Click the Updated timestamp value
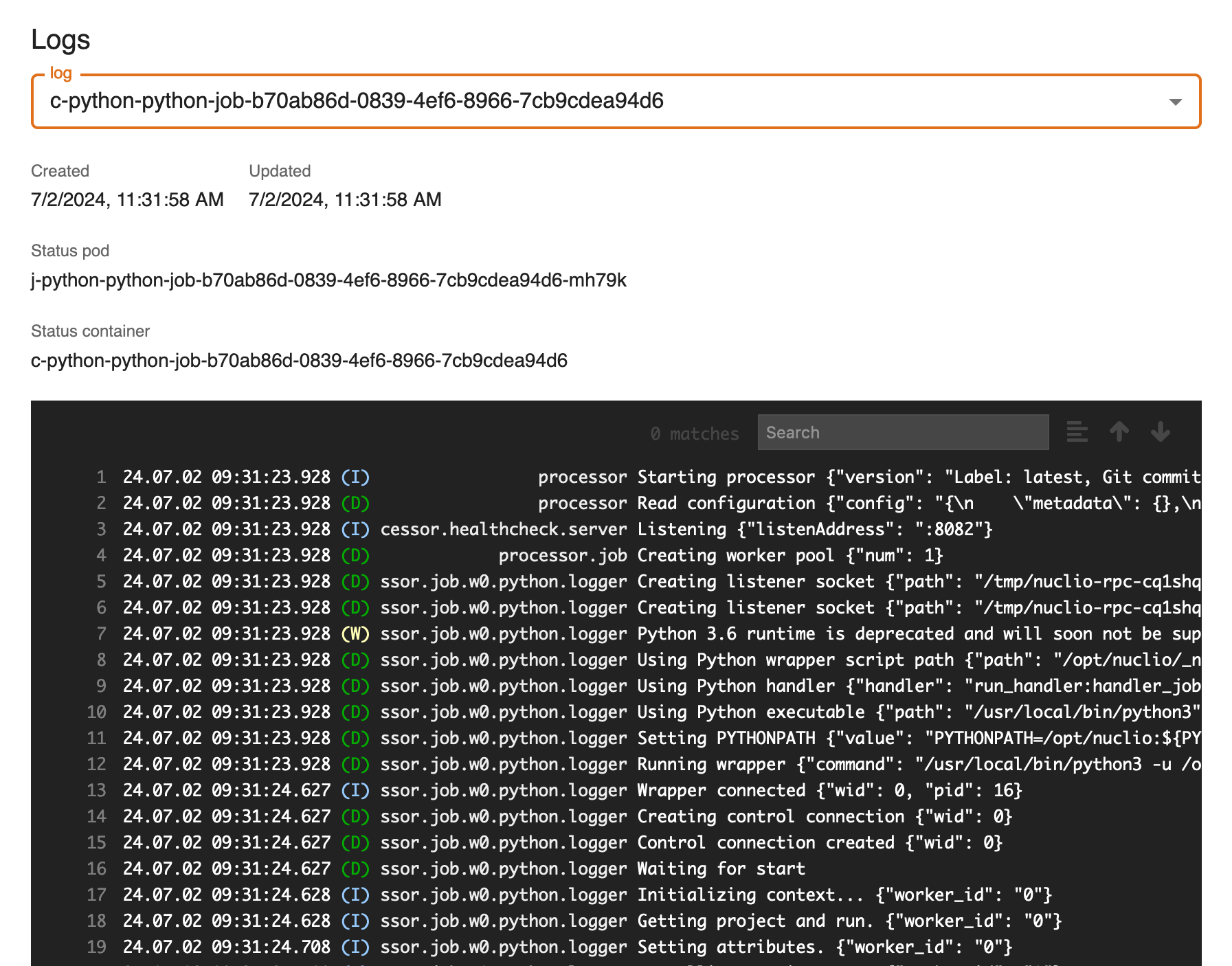1232x966 pixels. (345, 200)
